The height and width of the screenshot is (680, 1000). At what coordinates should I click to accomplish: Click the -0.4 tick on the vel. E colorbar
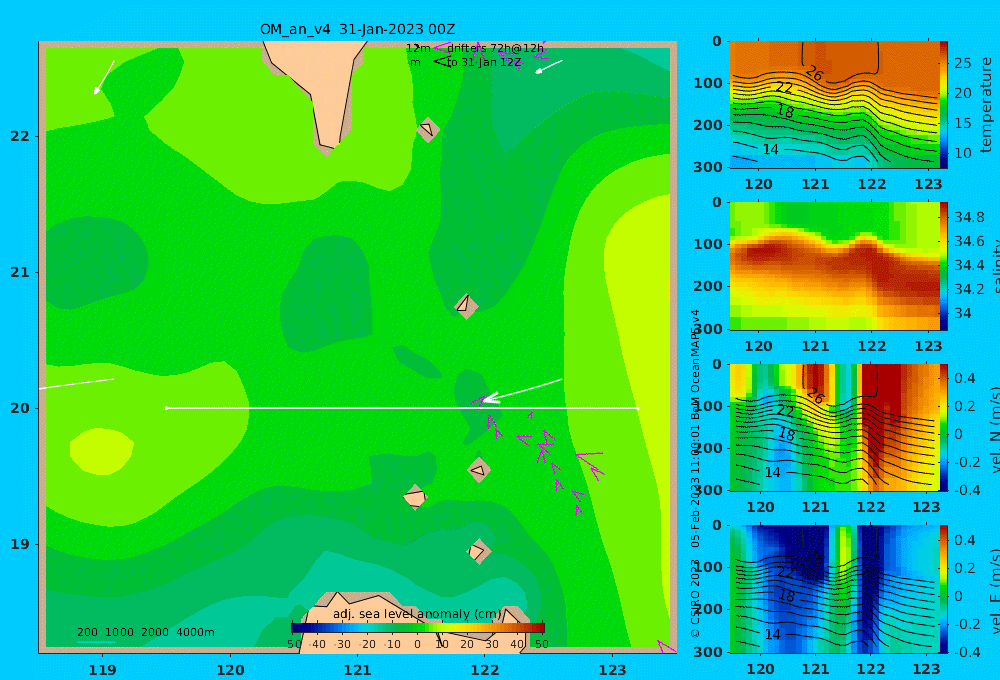click(967, 652)
